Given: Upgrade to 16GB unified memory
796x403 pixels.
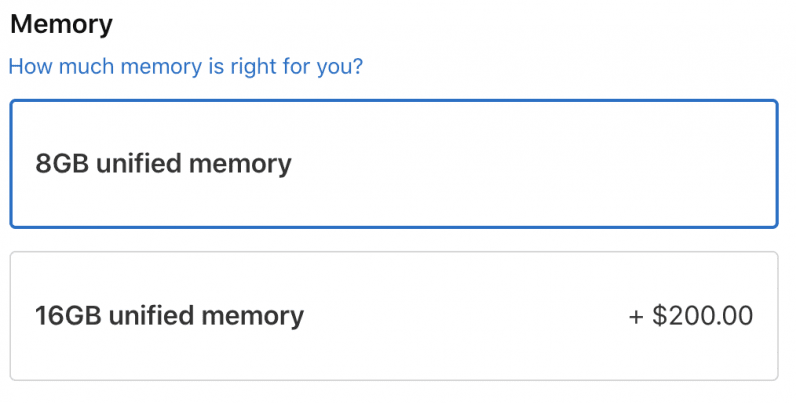Looking at the screenshot, I should (x=393, y=316).
